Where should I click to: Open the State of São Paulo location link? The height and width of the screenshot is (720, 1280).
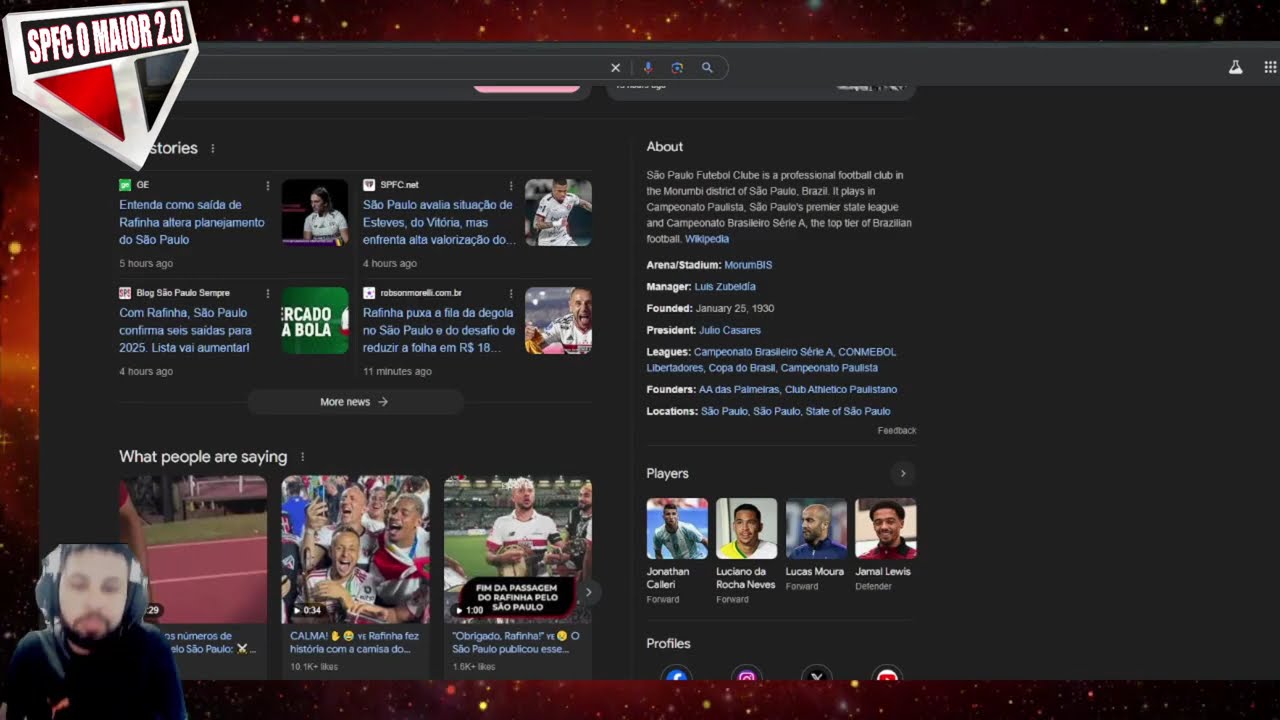[848, 411]
